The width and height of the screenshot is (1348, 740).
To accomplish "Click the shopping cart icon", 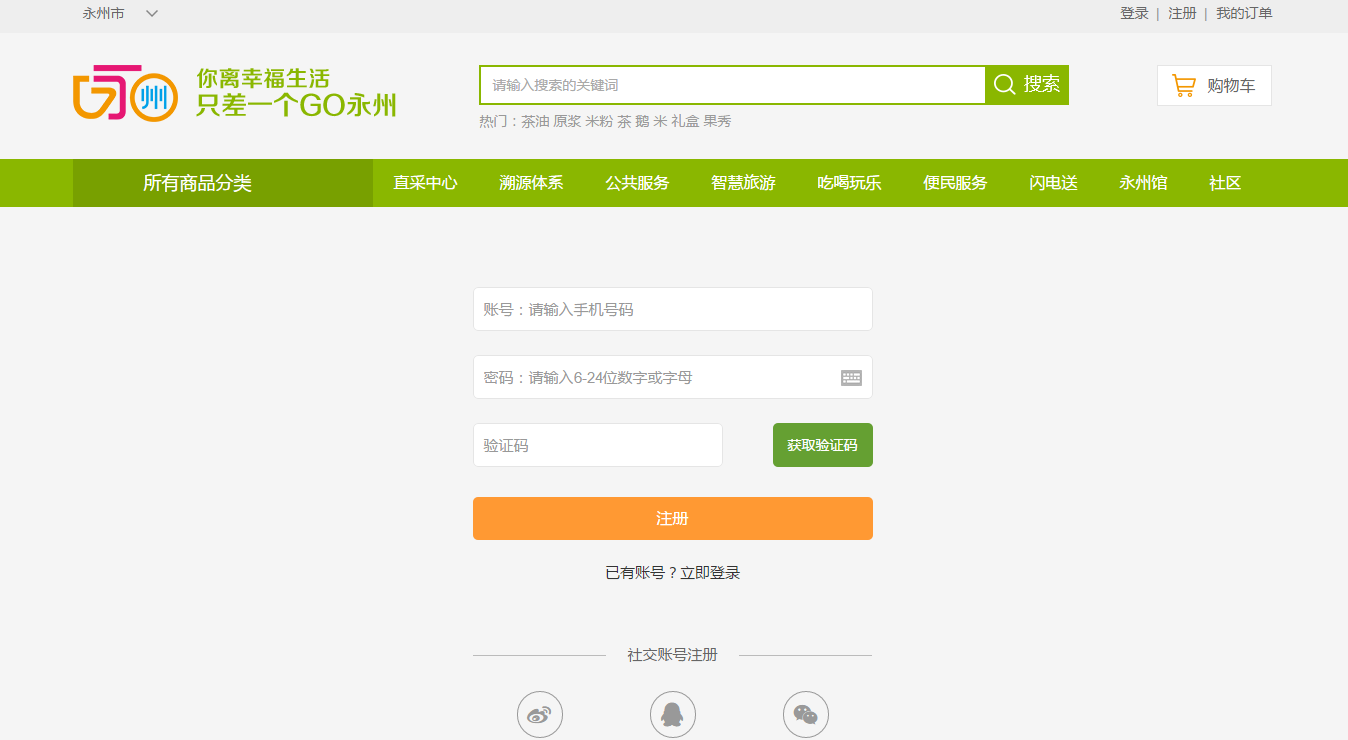I will pos(1184,86).
